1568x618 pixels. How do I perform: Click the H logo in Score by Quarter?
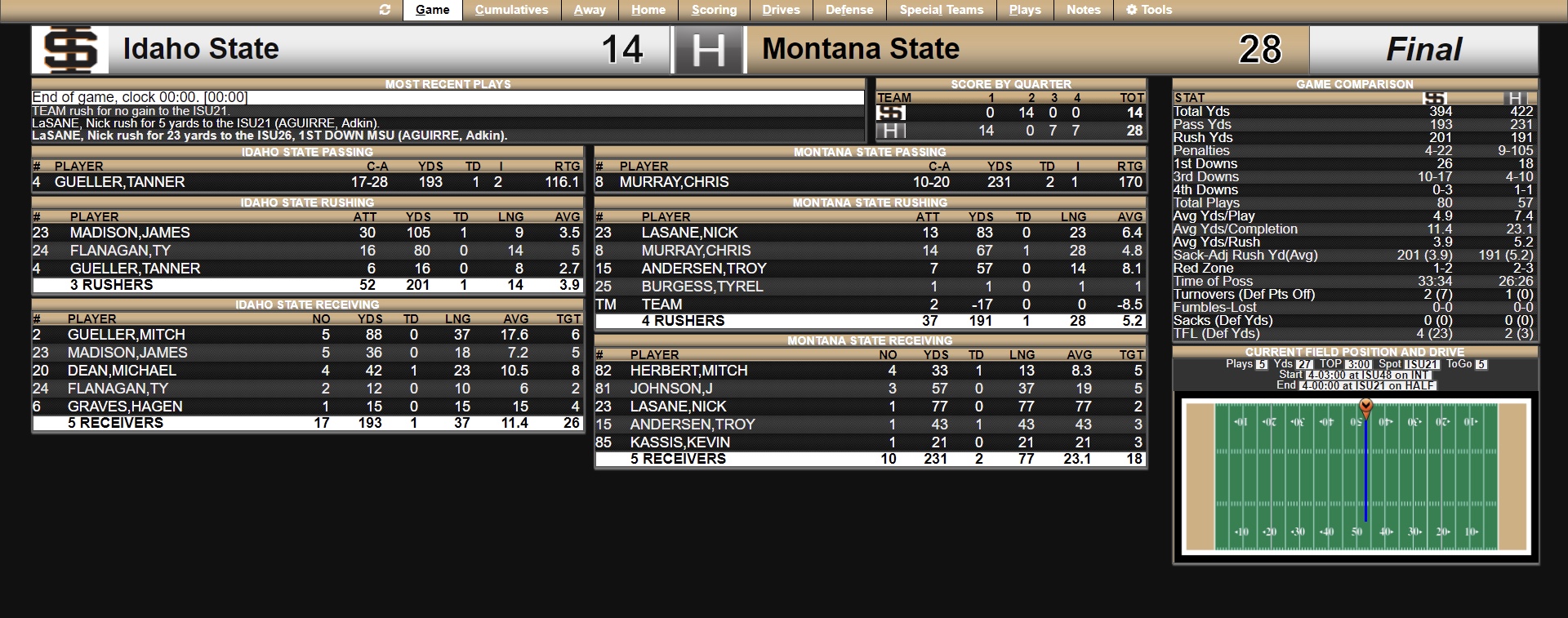point(891,131)
